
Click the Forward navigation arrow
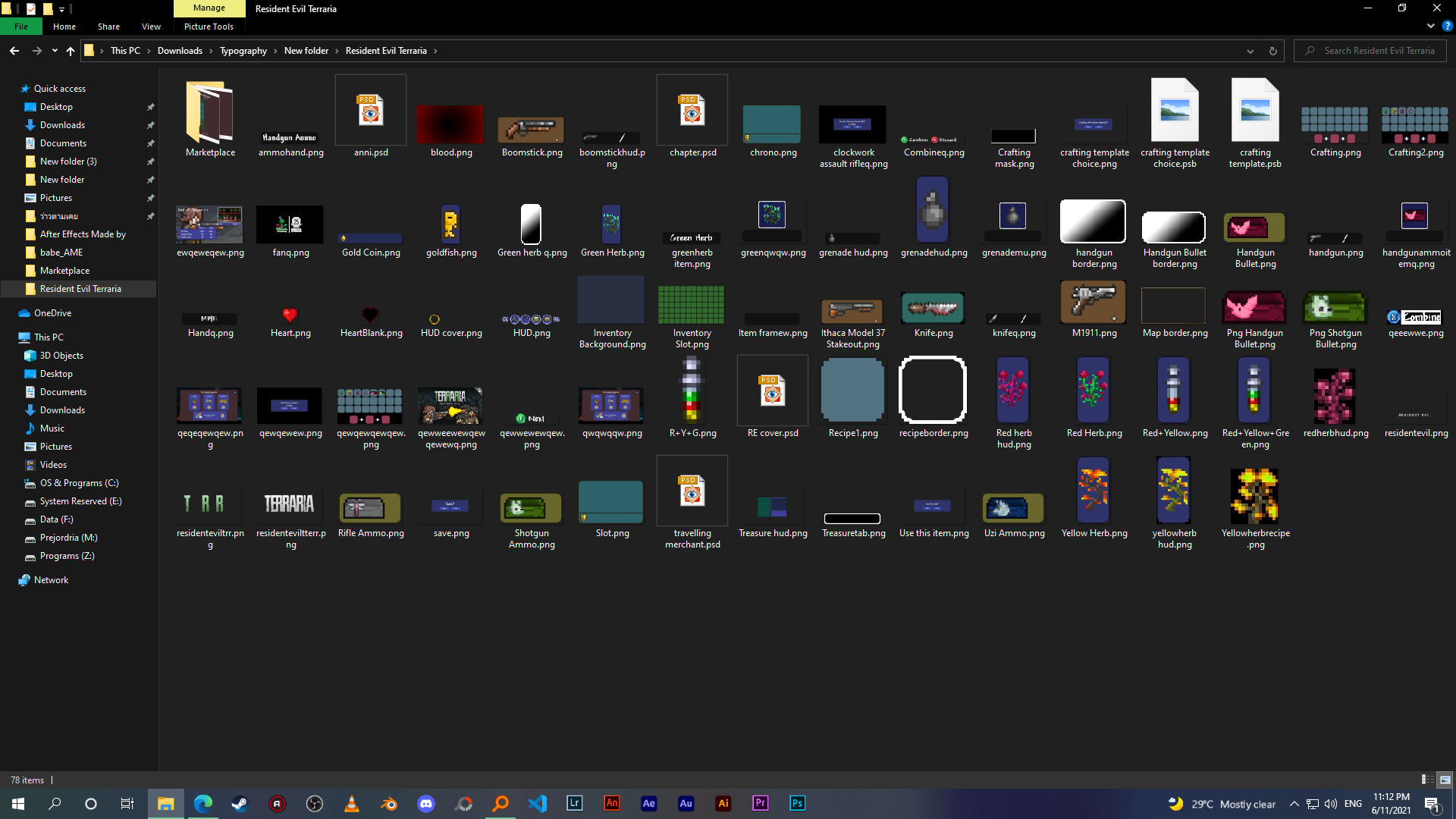tap(36, 51)
